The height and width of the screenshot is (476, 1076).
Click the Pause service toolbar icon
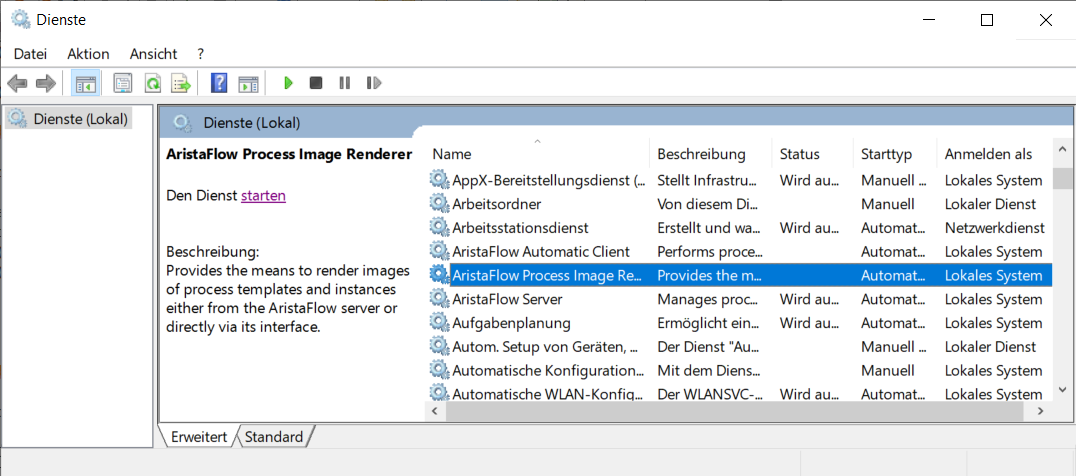[344, 83]
